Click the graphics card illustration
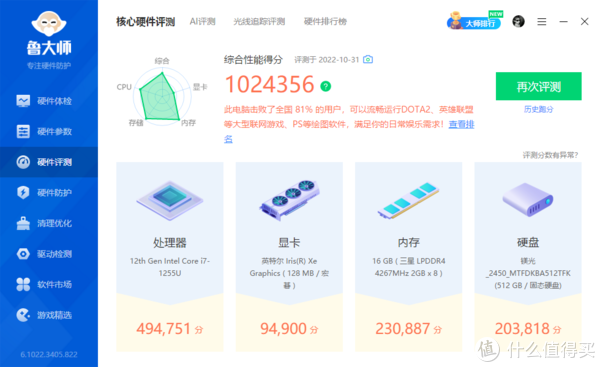The width and height of the screenshot is (600, 367). (x=289, y=200)
